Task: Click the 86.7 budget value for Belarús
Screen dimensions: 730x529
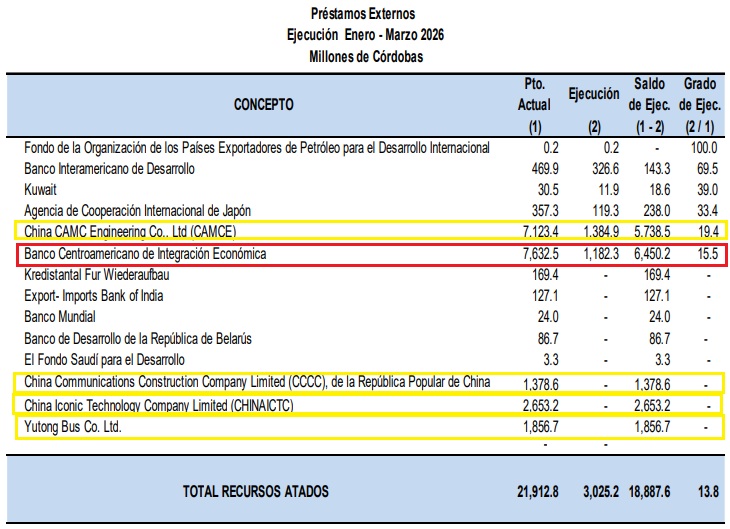Action: tap(548, 339)
